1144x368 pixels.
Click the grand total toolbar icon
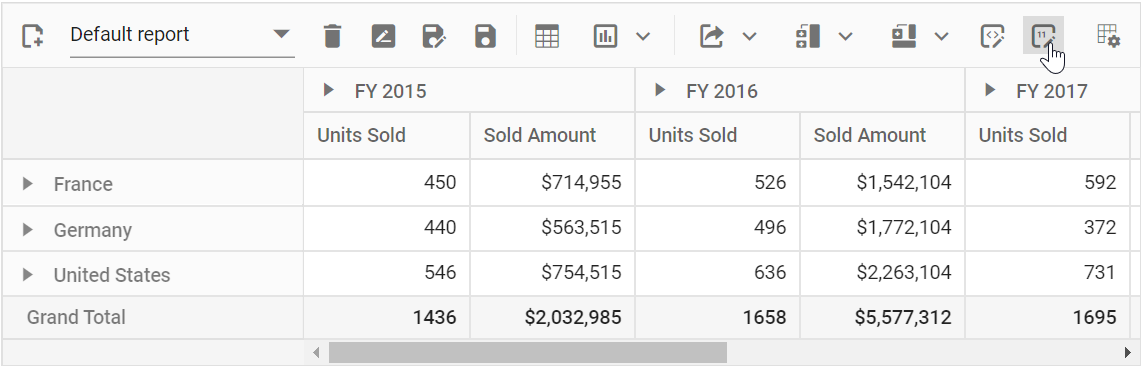coord(904,36)
